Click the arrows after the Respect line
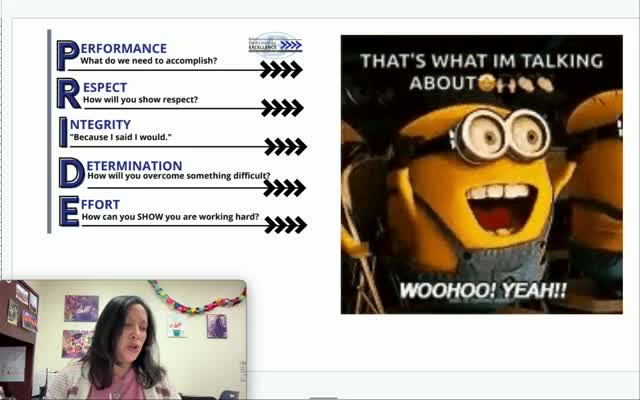Image resolution: width=640 pixels, height=400 pixels. pos(282,107)
